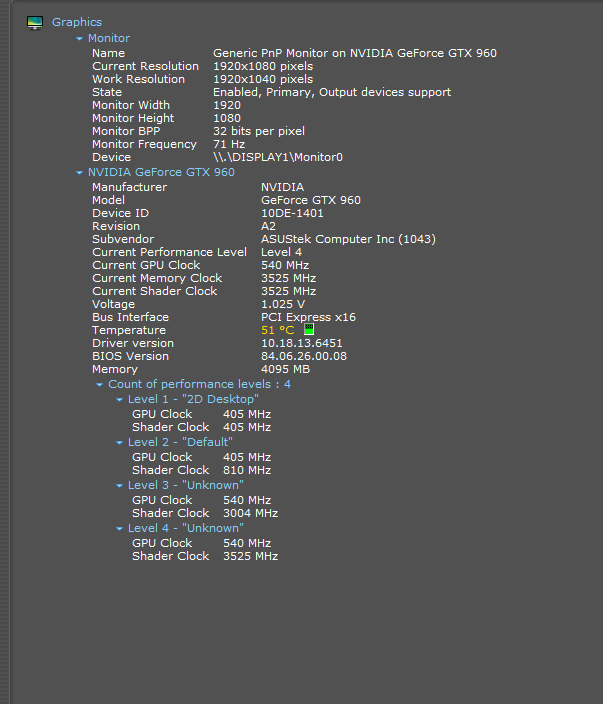Image resolution: width=603 pixels, height=704 pixels.
Task: Click the Current Performance Level label
Action: 169,252
